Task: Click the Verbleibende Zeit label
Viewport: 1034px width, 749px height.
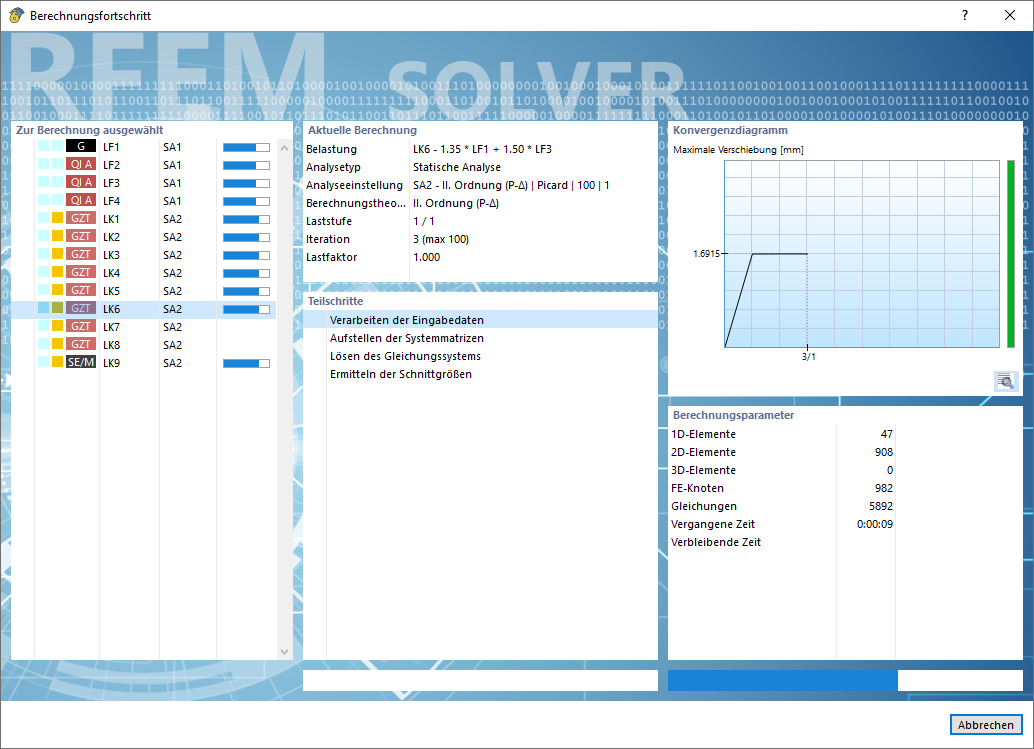Action: [x=715, y=542]
